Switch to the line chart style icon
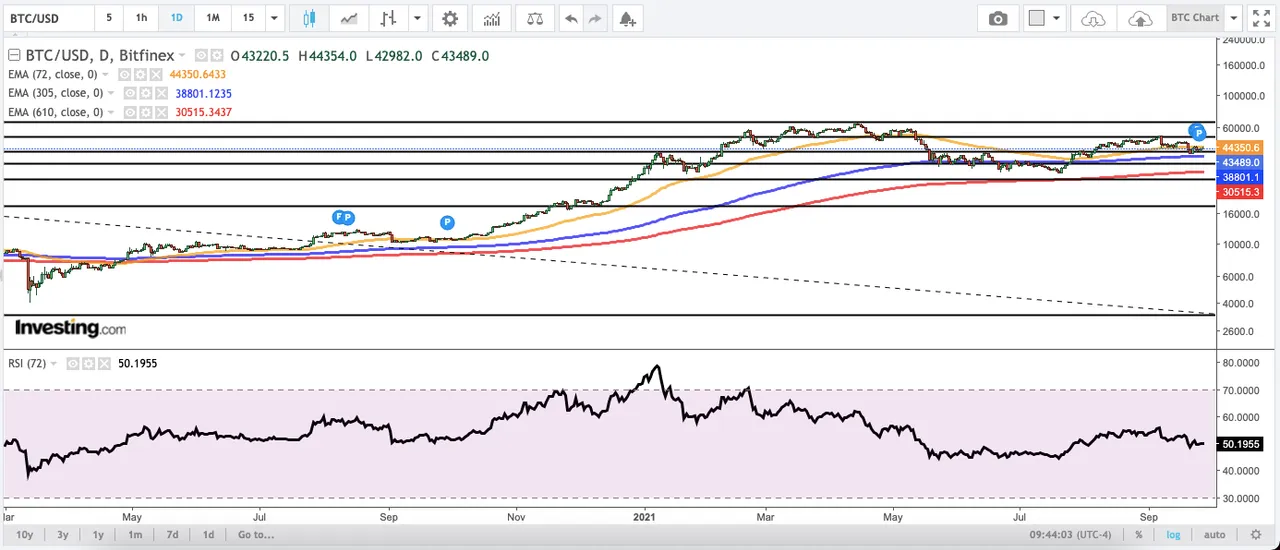This screenshot has width=1280, height=550. (349, 18)
